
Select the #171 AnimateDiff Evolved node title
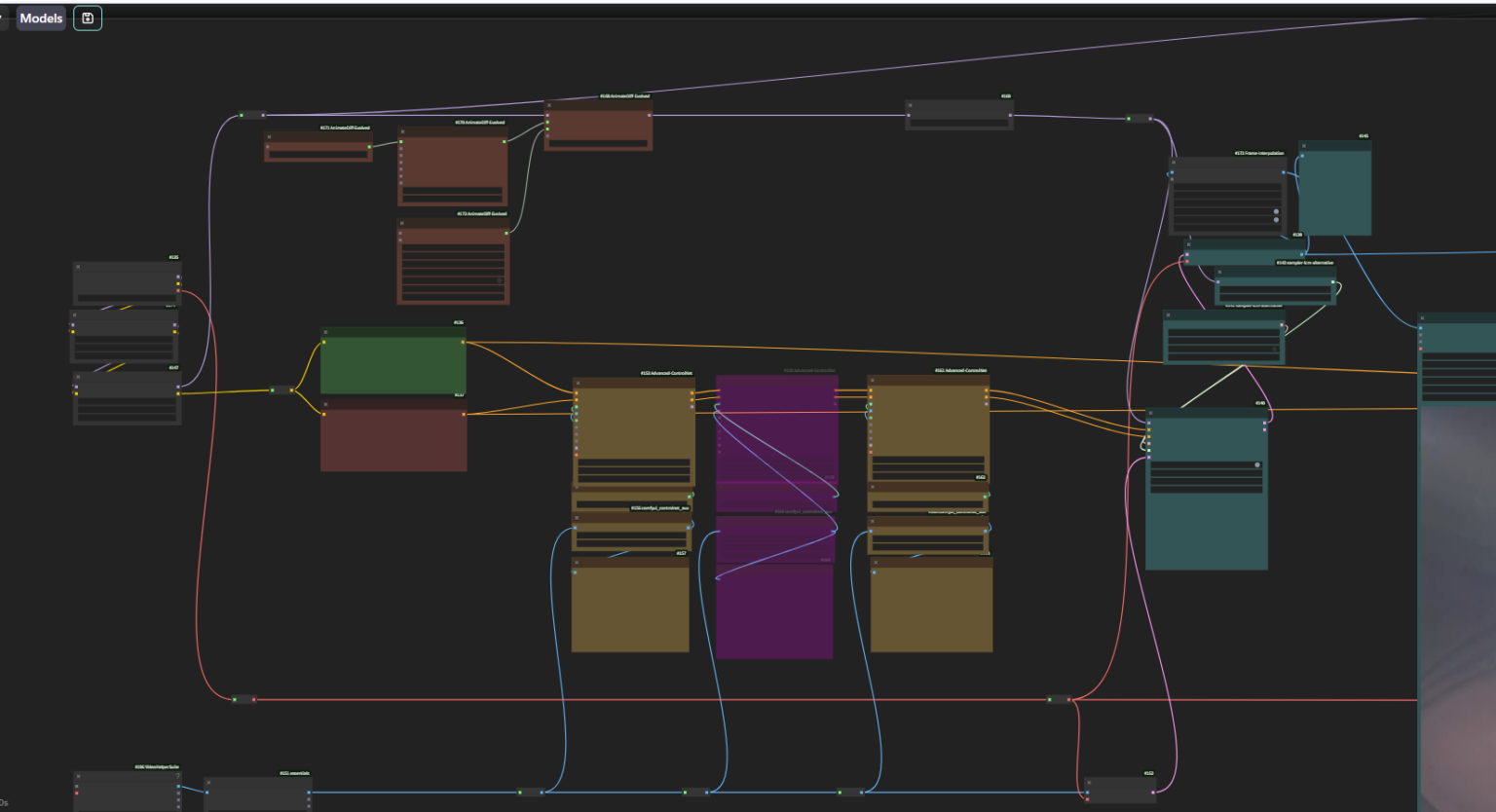tap(343, 127)
